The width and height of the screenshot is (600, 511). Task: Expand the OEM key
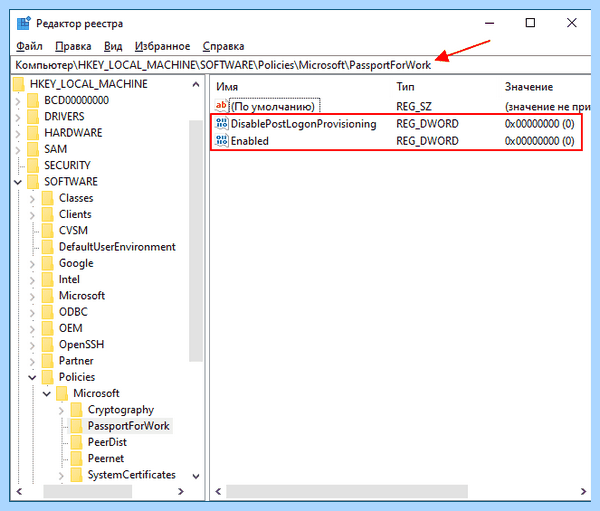pyautogui.click(x=33, y=329)
